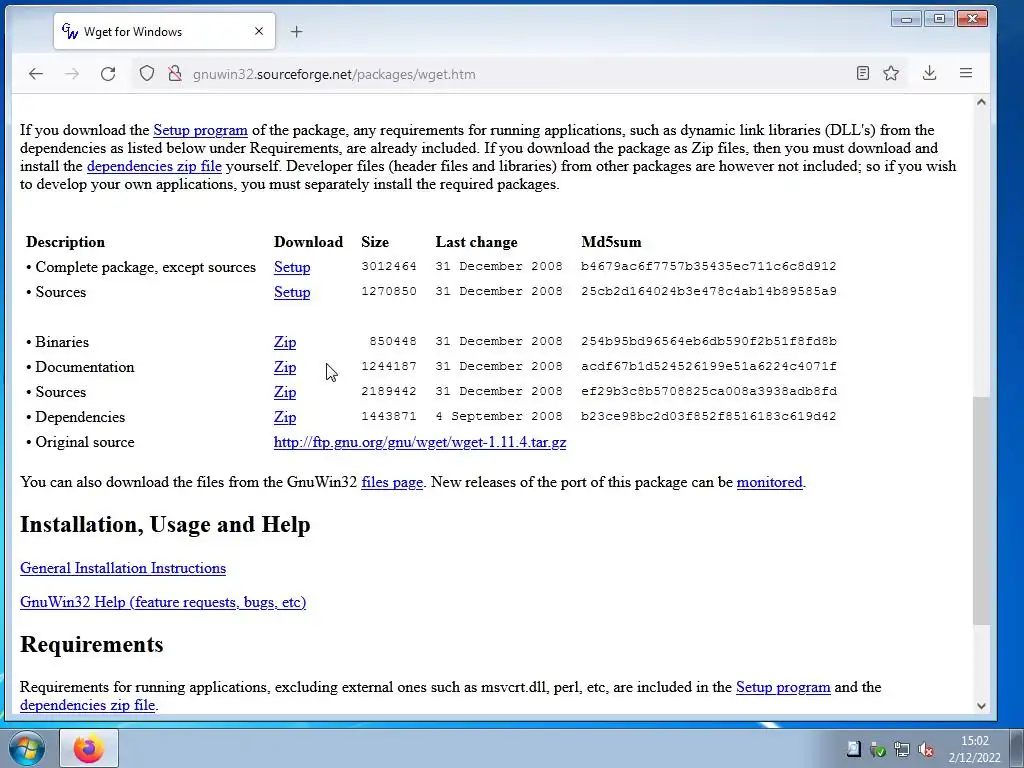Image resolution: width=1024 pixels, height=768 pixels.
Task: Click the Md5sum column header
Action: click(x=611, y=242)
